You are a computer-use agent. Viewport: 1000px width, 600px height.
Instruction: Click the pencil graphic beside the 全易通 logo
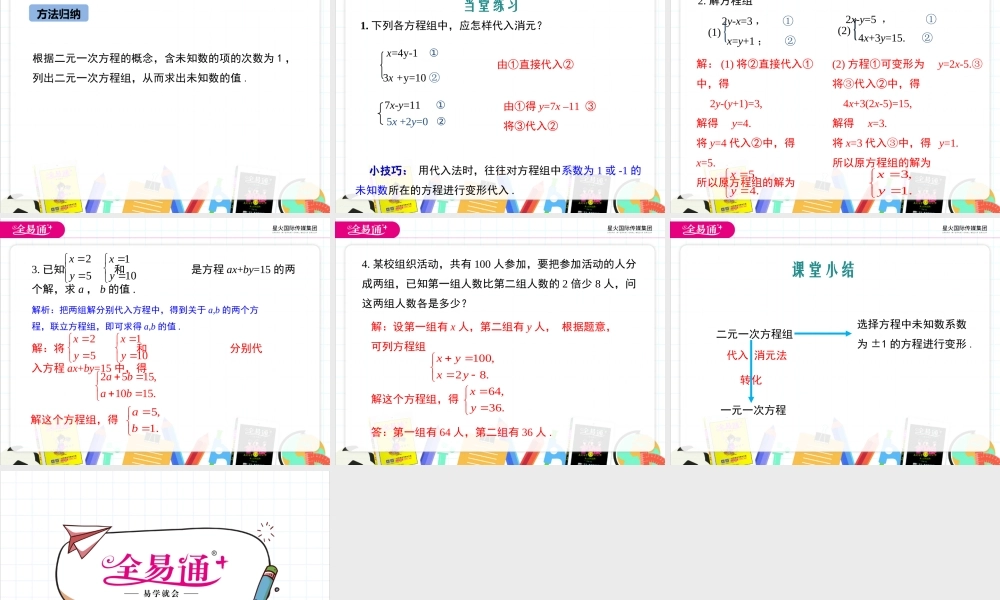[x=263, y=578]
